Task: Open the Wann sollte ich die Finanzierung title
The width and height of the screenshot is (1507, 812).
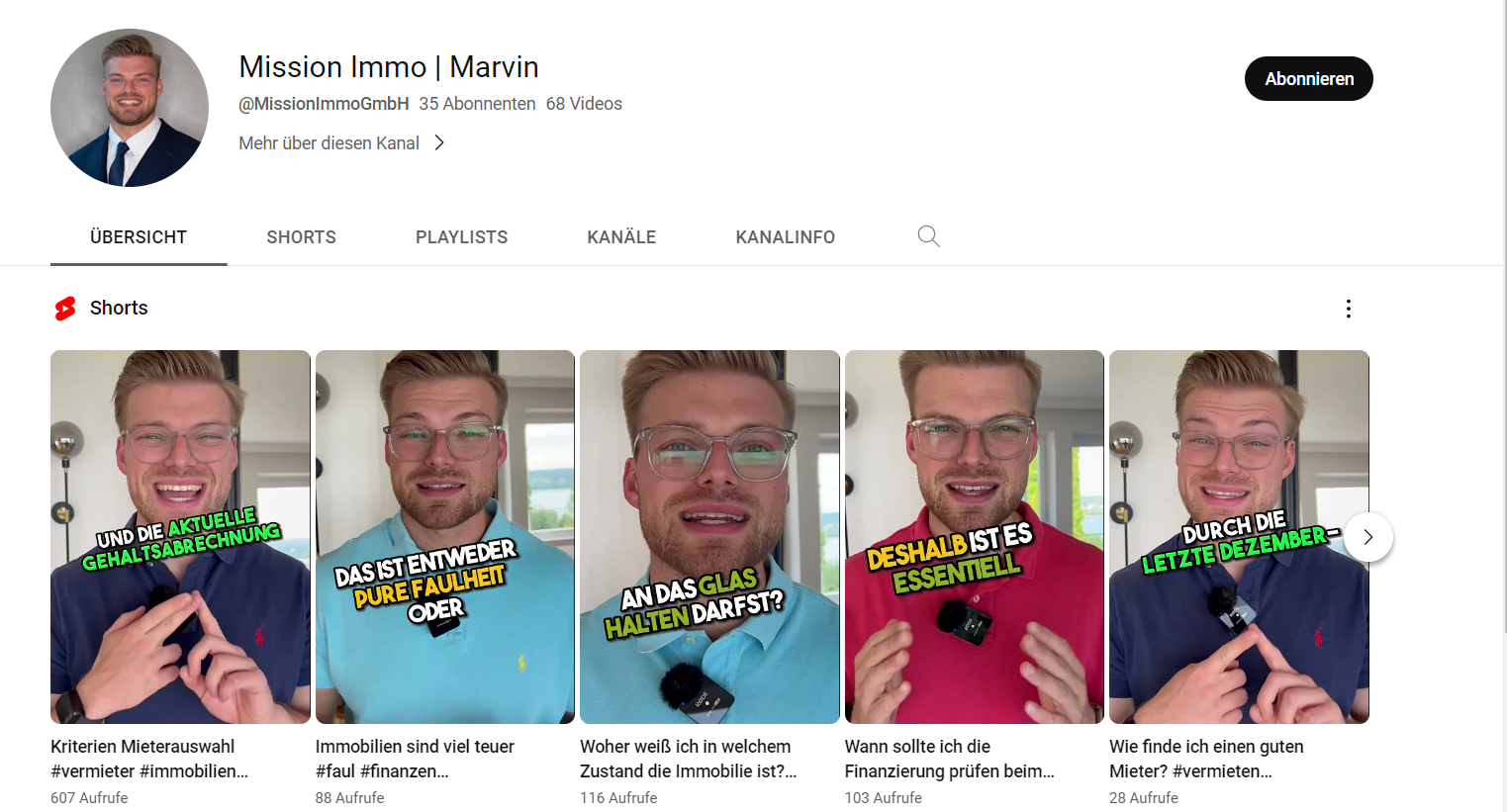Action: point(949,759)
